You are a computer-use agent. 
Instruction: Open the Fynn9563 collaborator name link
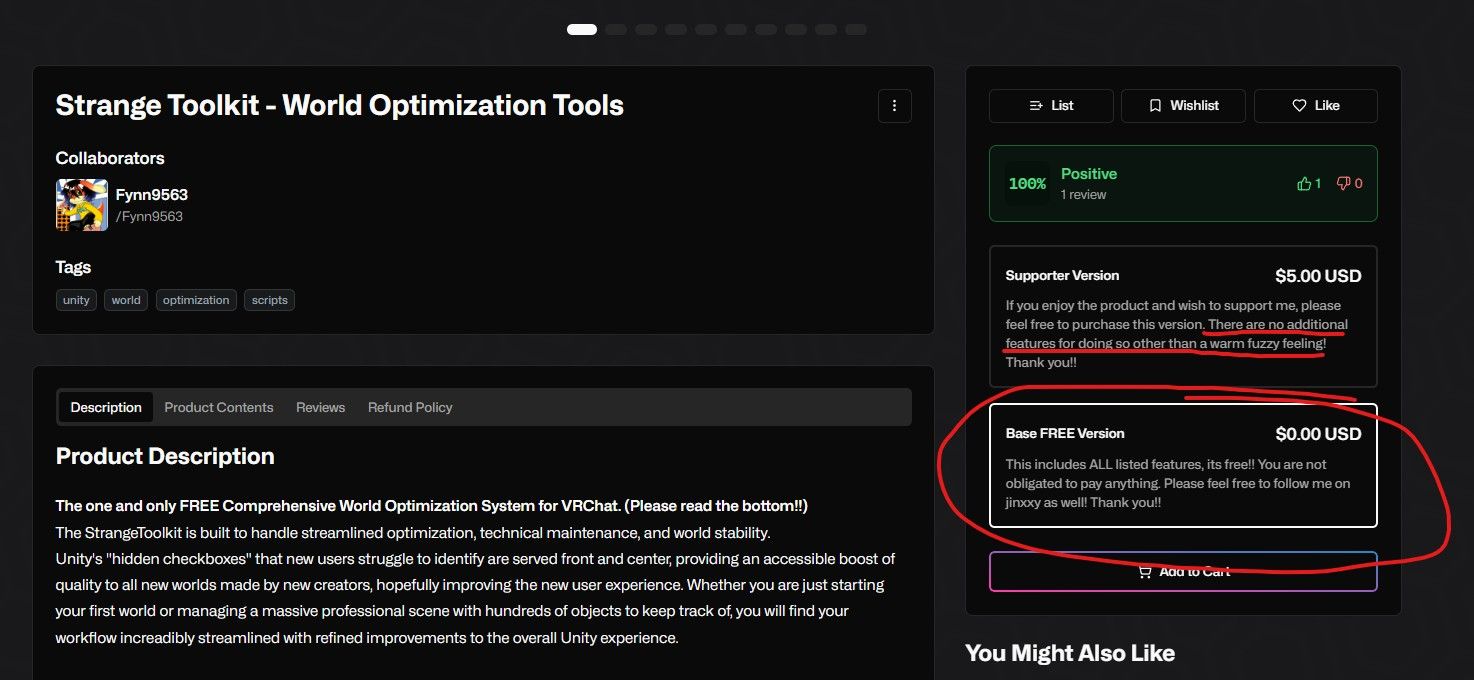[152, 195]
